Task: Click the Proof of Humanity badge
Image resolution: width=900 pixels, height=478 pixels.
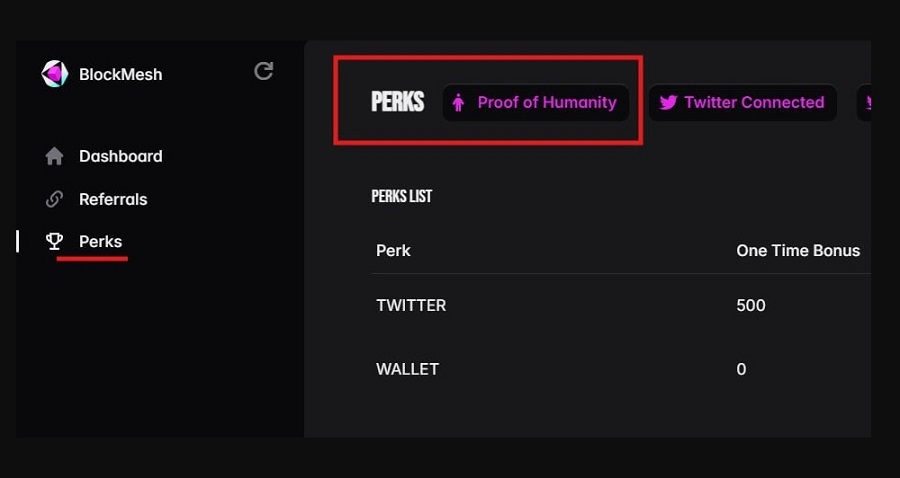Action: click(x=536, y=103)
